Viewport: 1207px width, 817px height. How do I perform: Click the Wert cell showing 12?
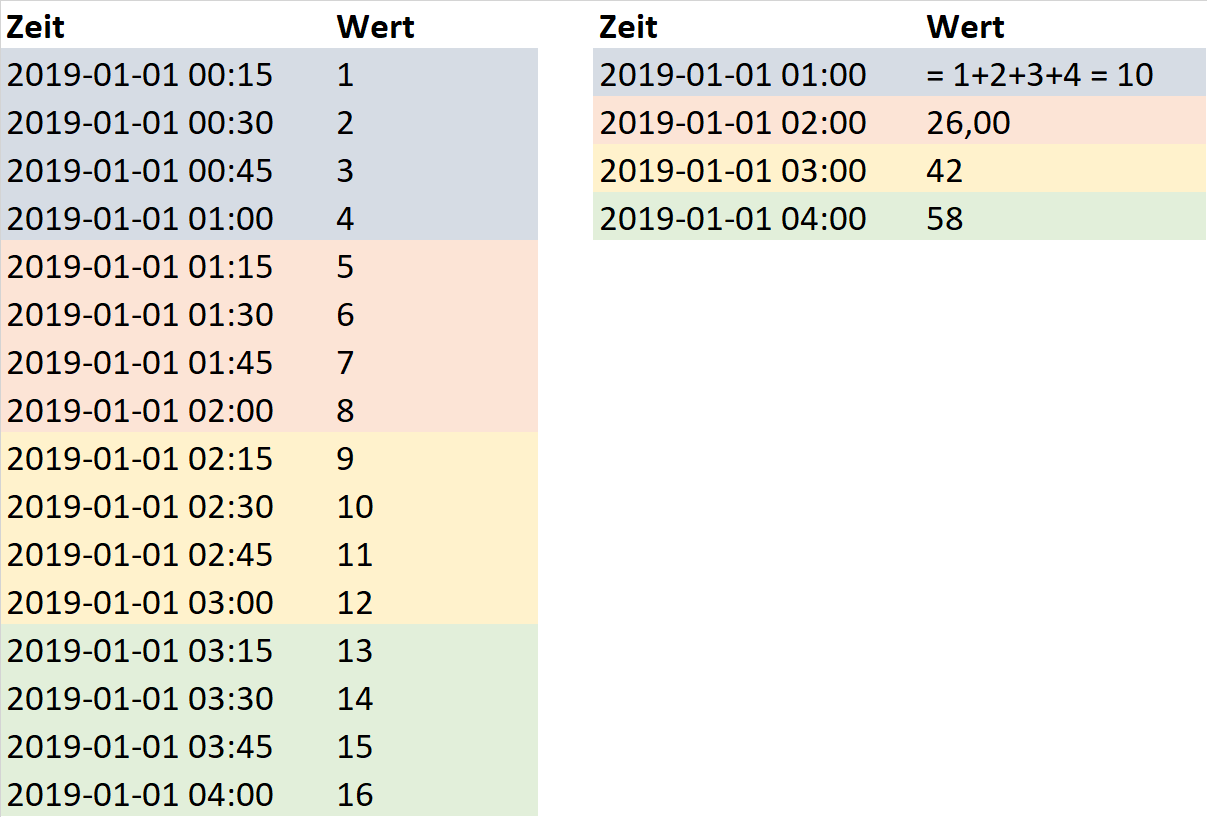point(355,603)
